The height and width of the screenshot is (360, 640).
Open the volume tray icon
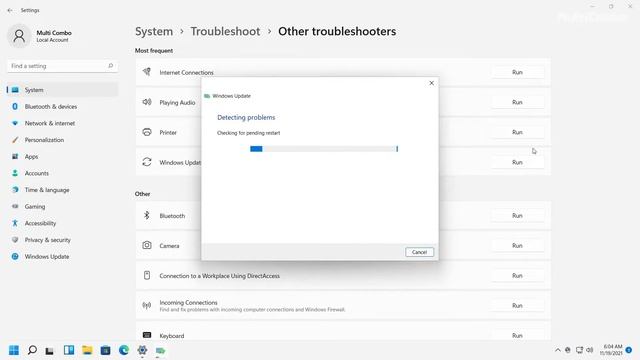(590, 350)
